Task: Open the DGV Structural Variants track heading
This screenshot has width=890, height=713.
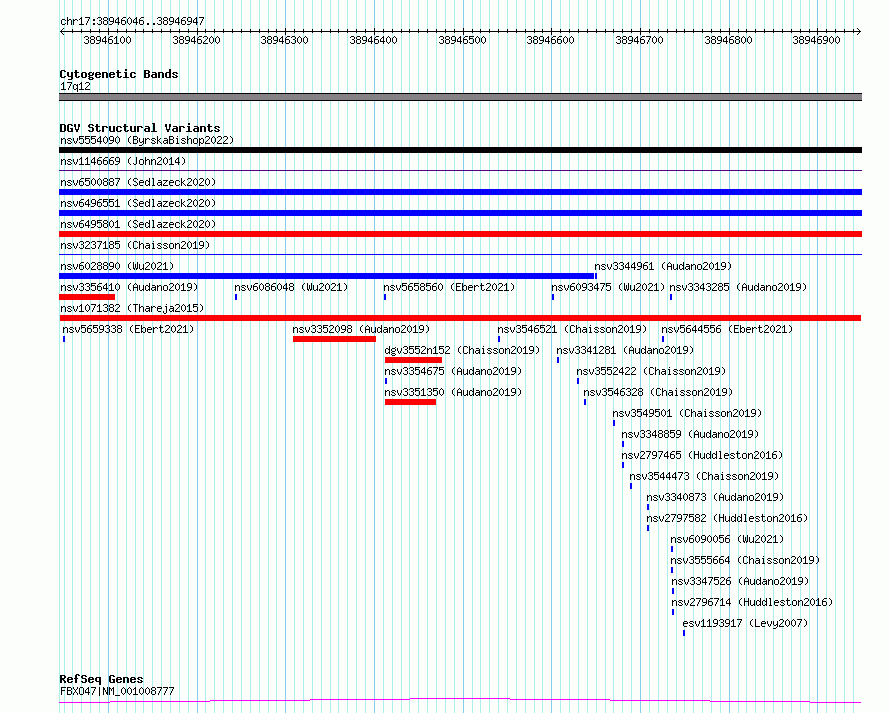Action: 139,128
